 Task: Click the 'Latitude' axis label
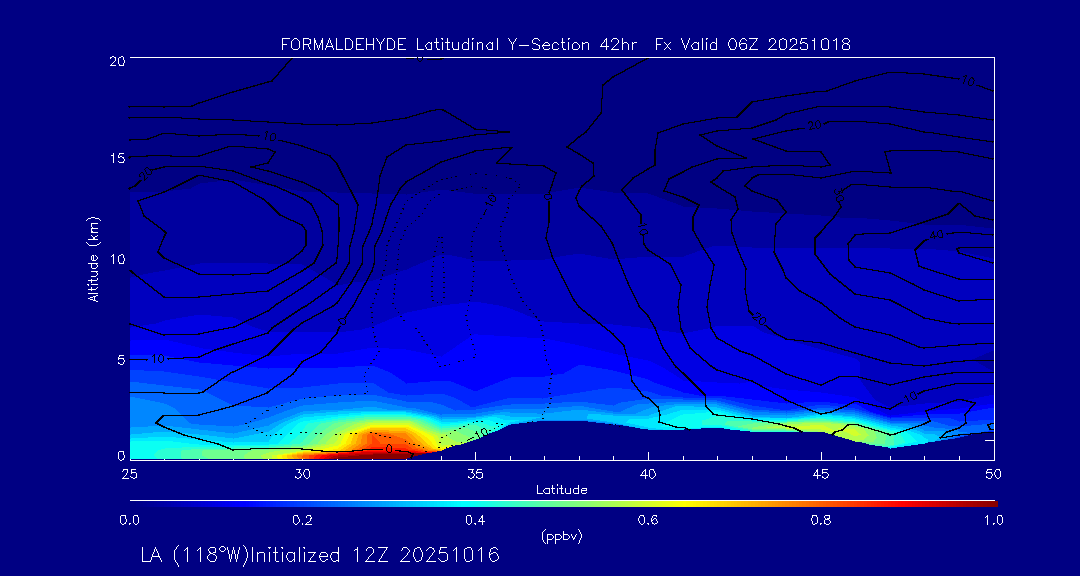(561, 491)
